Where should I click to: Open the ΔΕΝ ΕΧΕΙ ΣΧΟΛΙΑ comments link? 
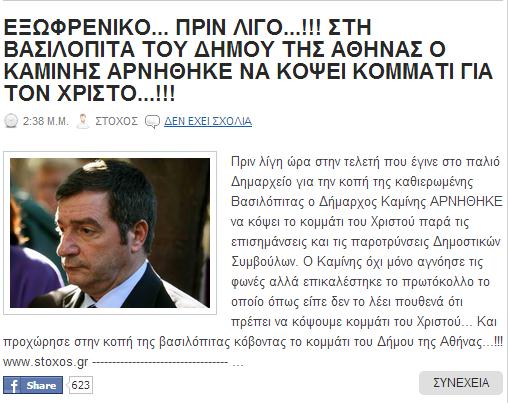point(208,121)
